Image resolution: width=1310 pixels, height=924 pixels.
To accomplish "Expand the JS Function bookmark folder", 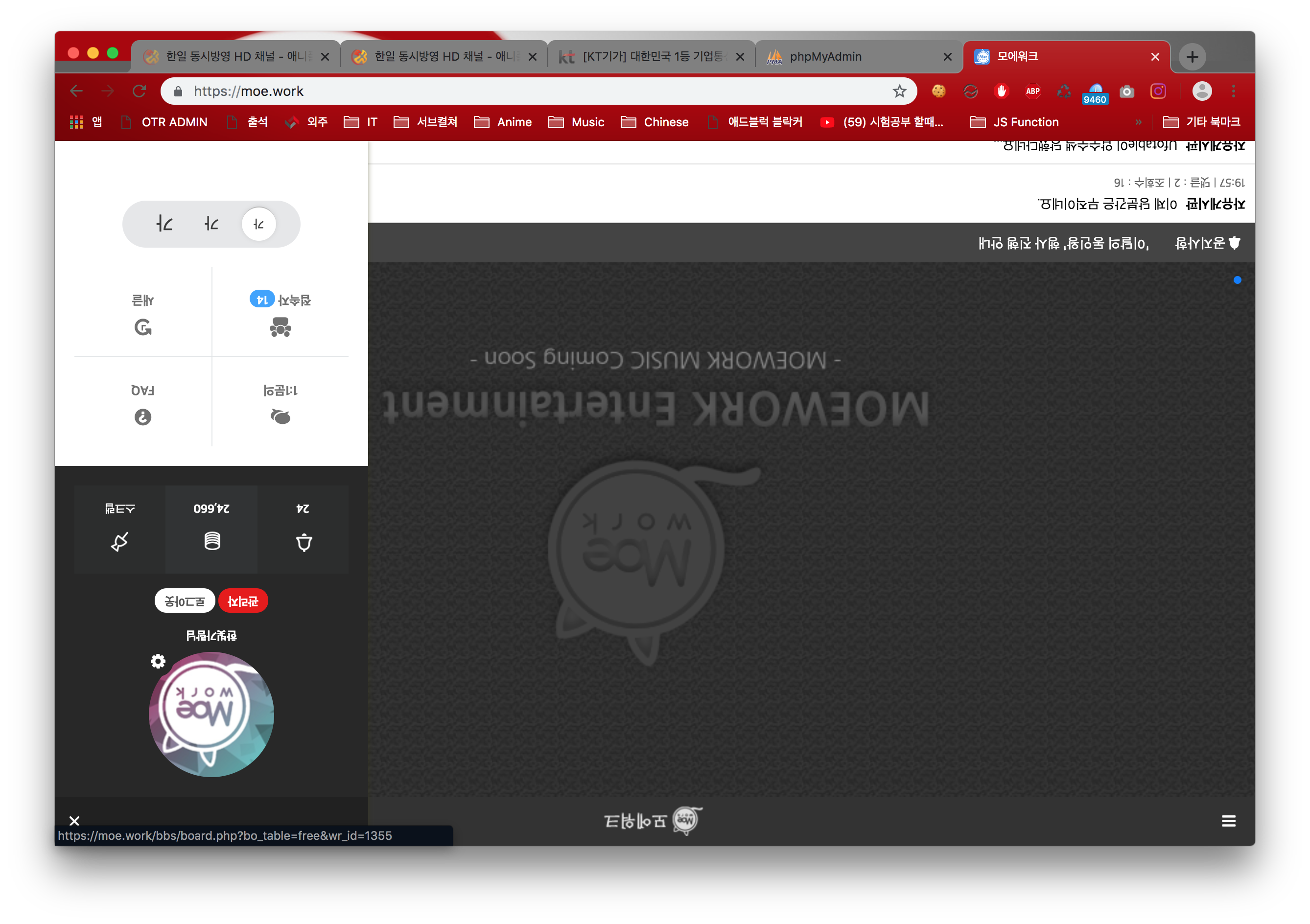I will click(x=1015, y=122).
